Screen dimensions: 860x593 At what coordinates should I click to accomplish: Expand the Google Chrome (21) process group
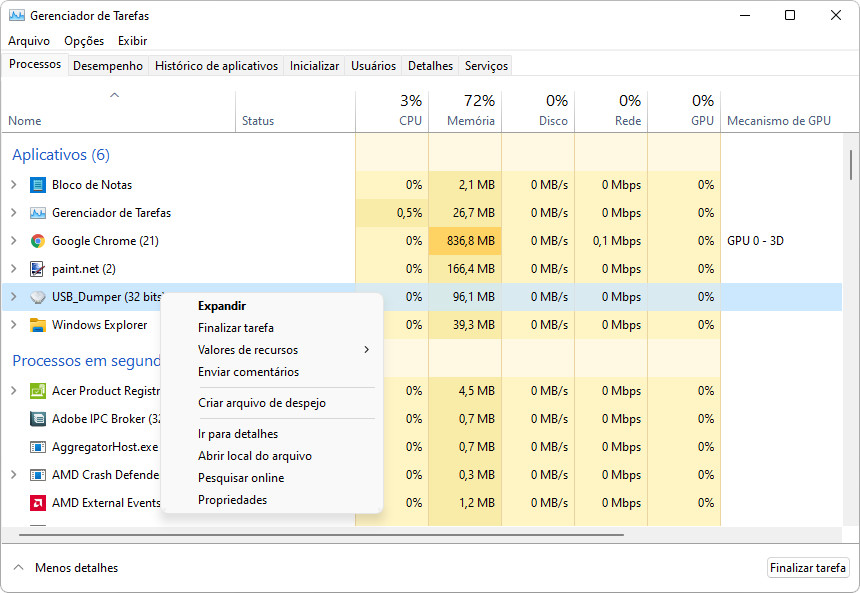(x=14, y=241)
